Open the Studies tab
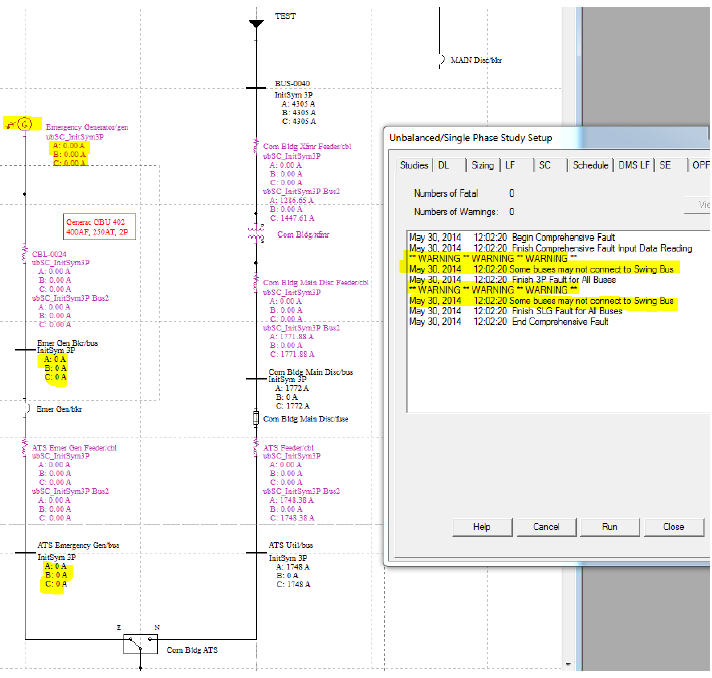Viewport: 712px width, 678px height. [x=414, y=165]
